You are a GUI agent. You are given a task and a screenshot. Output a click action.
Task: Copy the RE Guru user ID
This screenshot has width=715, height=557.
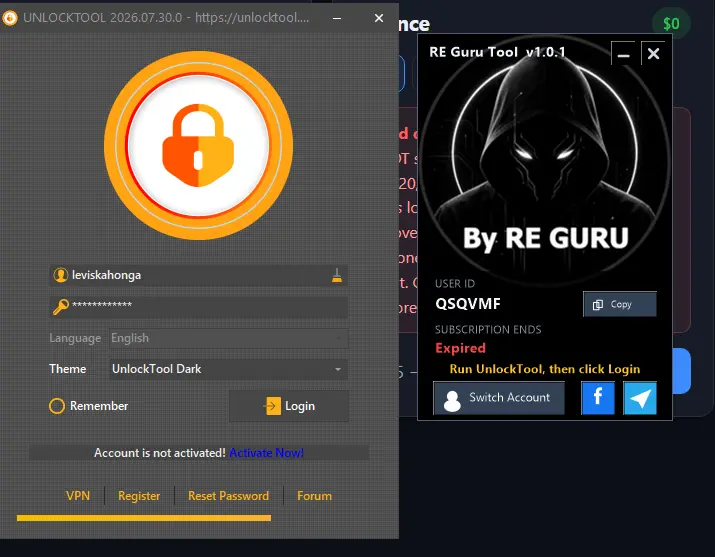click(620, 304)
